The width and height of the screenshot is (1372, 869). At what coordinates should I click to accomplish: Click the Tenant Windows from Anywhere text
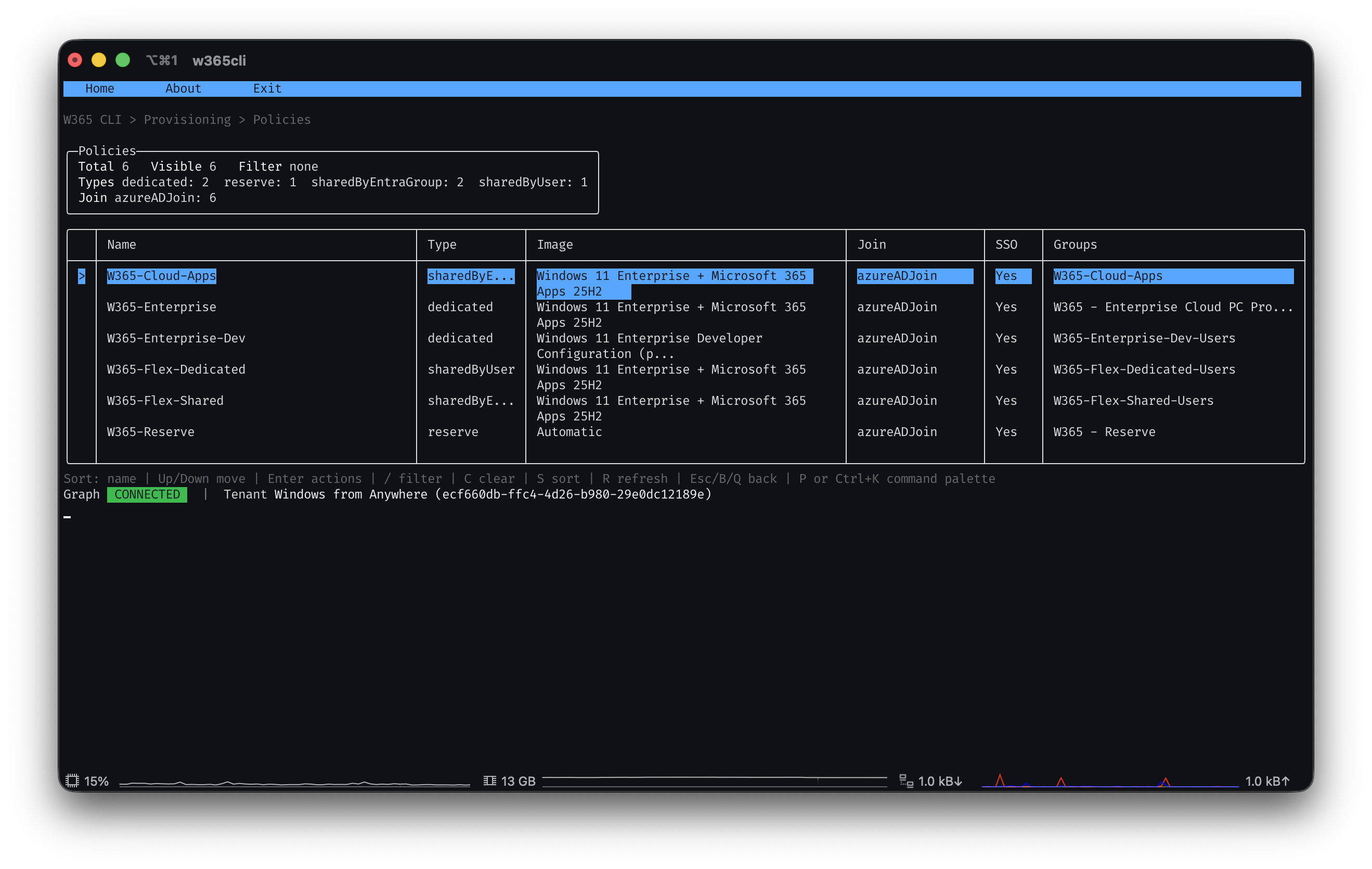tap(467, 494)
